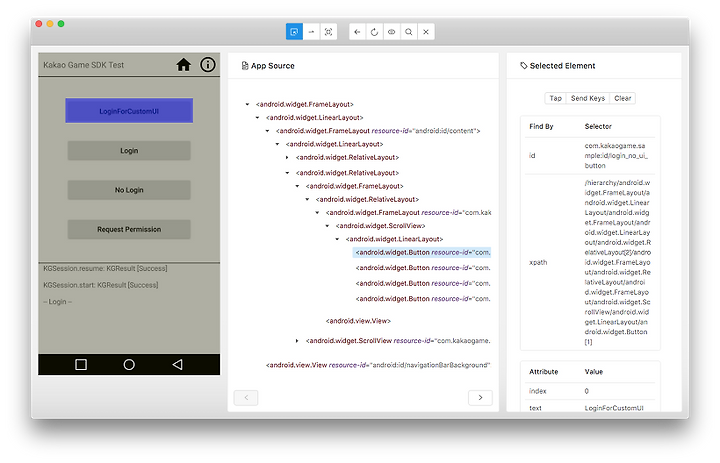
Task: Select the FrameLayout android:id/content row text
Action: point(378,131)
